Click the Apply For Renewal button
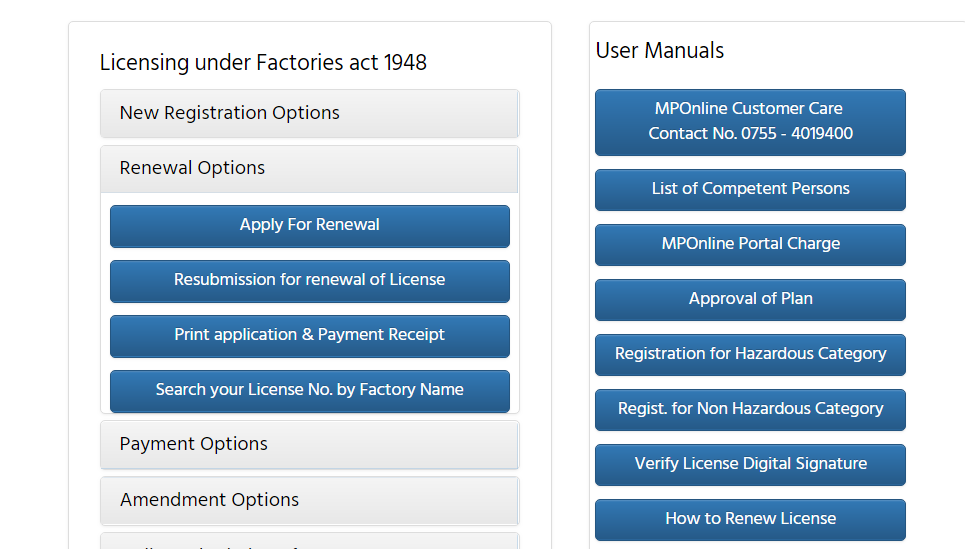The height and width of the screenshot is (549, 965). click(x=309, y=225)
